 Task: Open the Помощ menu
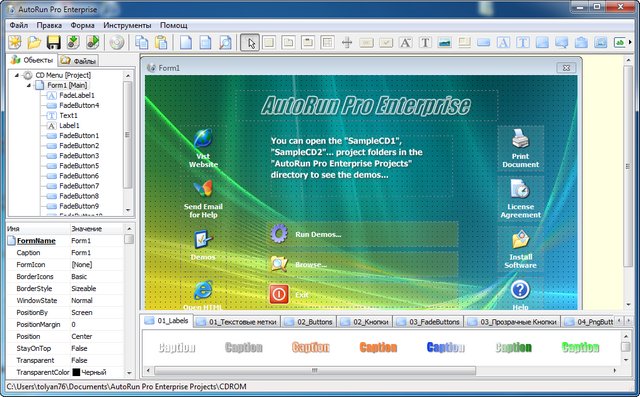pyautogui.click(x=173, y=25)
